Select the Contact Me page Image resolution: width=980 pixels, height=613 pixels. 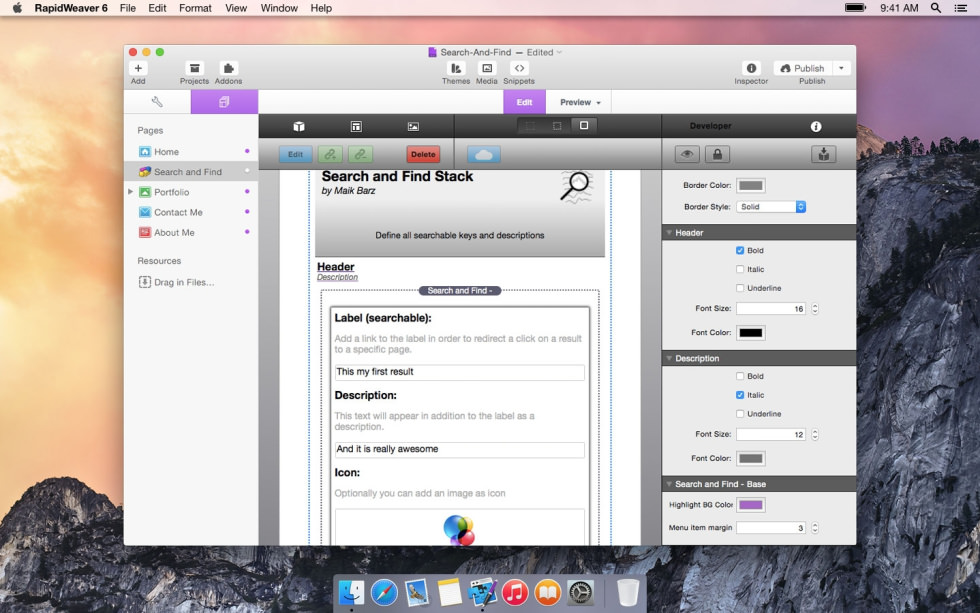191,212
